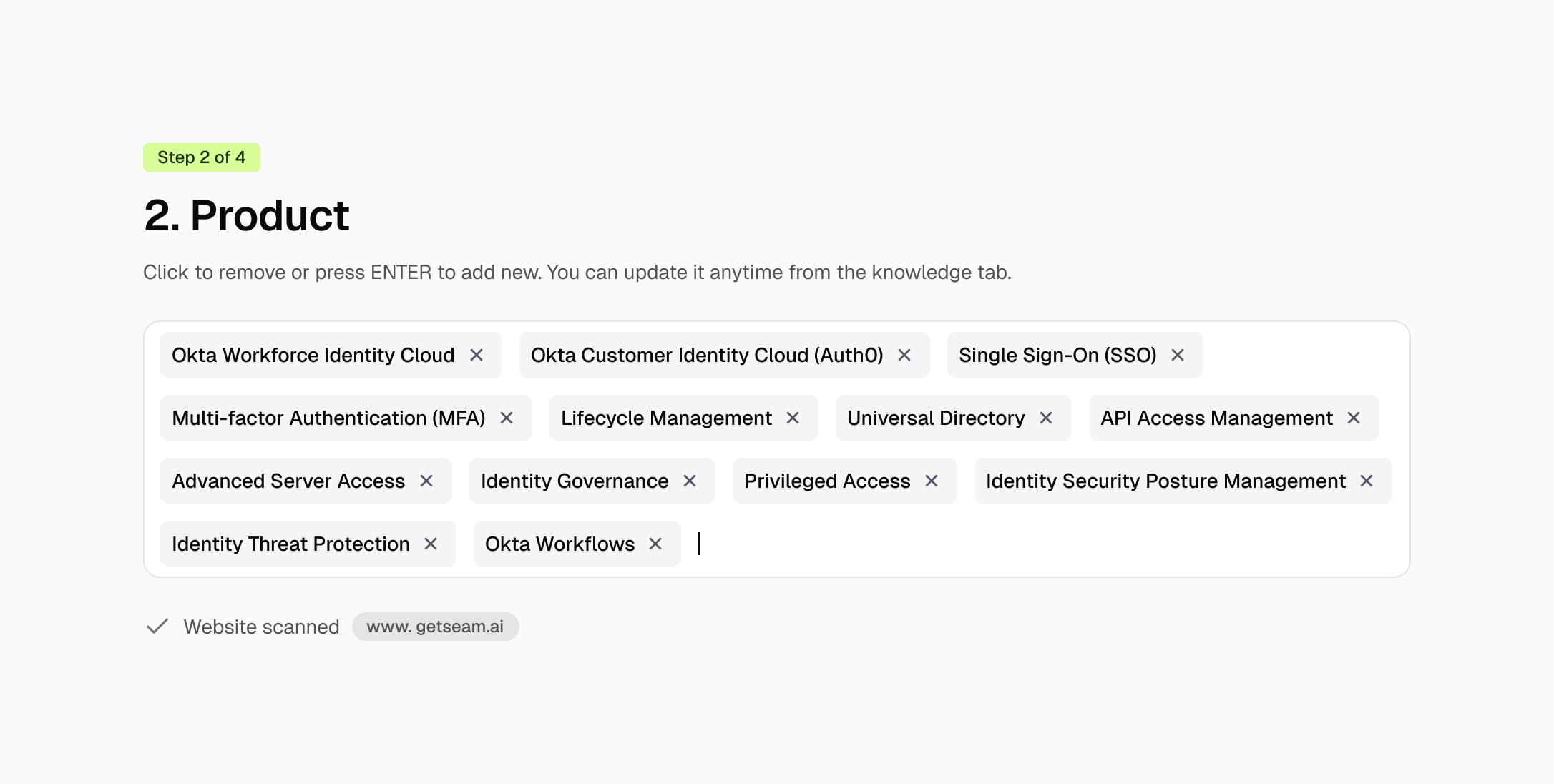Select the Identity Governance tag label
This screenshot has height=784, width=1554.
[x=575, y=481]
